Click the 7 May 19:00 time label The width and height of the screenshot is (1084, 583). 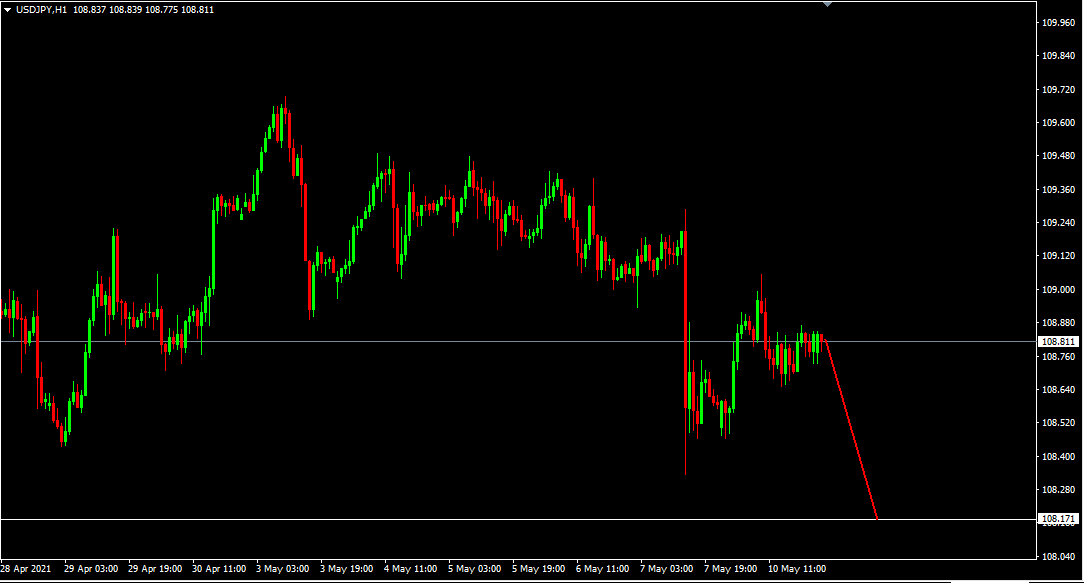coord(731,569)
